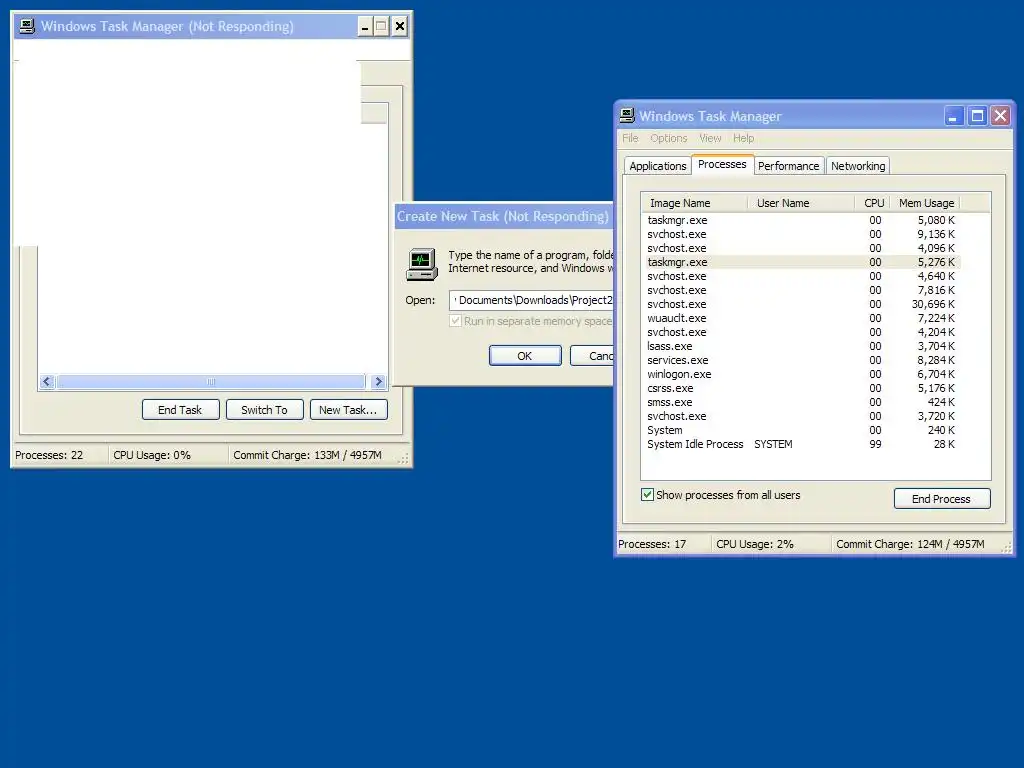The width and height of the screenshot is (1024, 768).
Task: Select svchost.exe row using 4,096 K
Action: tap(801, 248)
